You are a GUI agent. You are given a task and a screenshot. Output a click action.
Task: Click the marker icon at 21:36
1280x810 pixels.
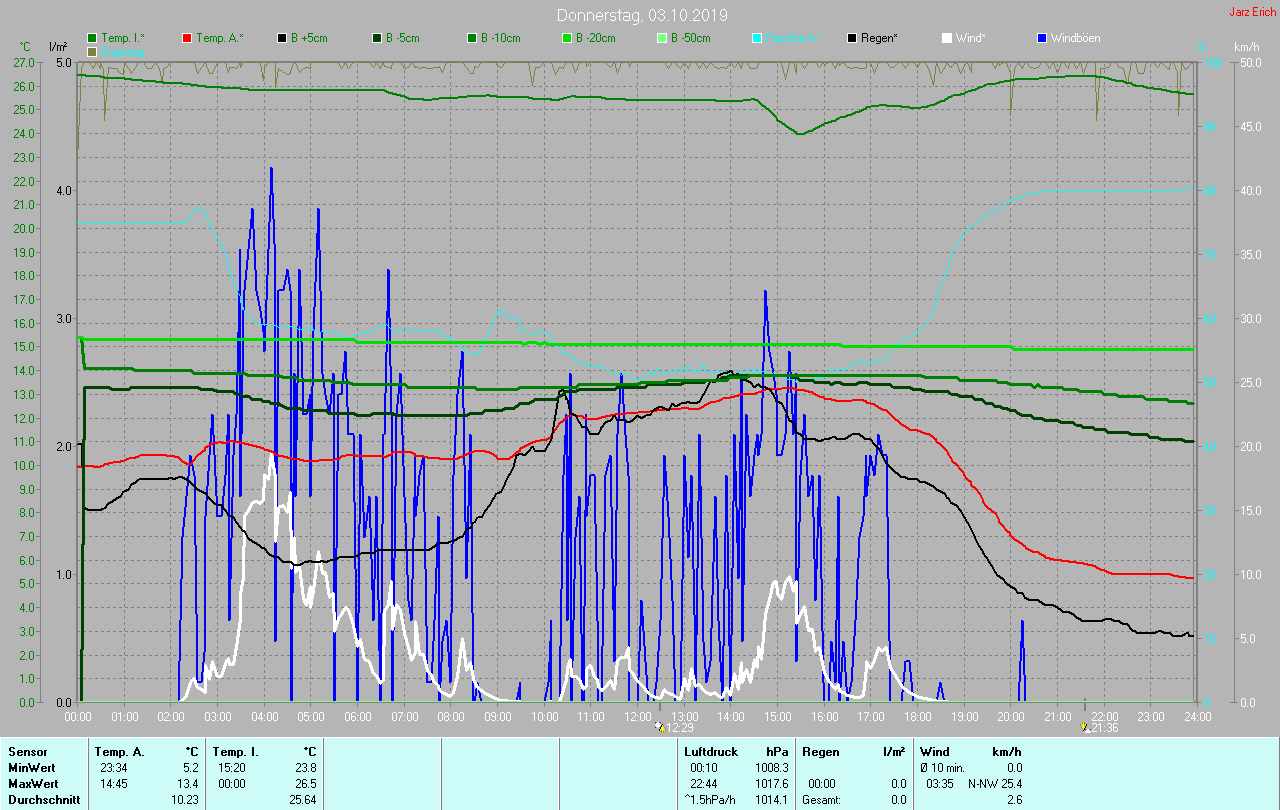coord(1085,727)
